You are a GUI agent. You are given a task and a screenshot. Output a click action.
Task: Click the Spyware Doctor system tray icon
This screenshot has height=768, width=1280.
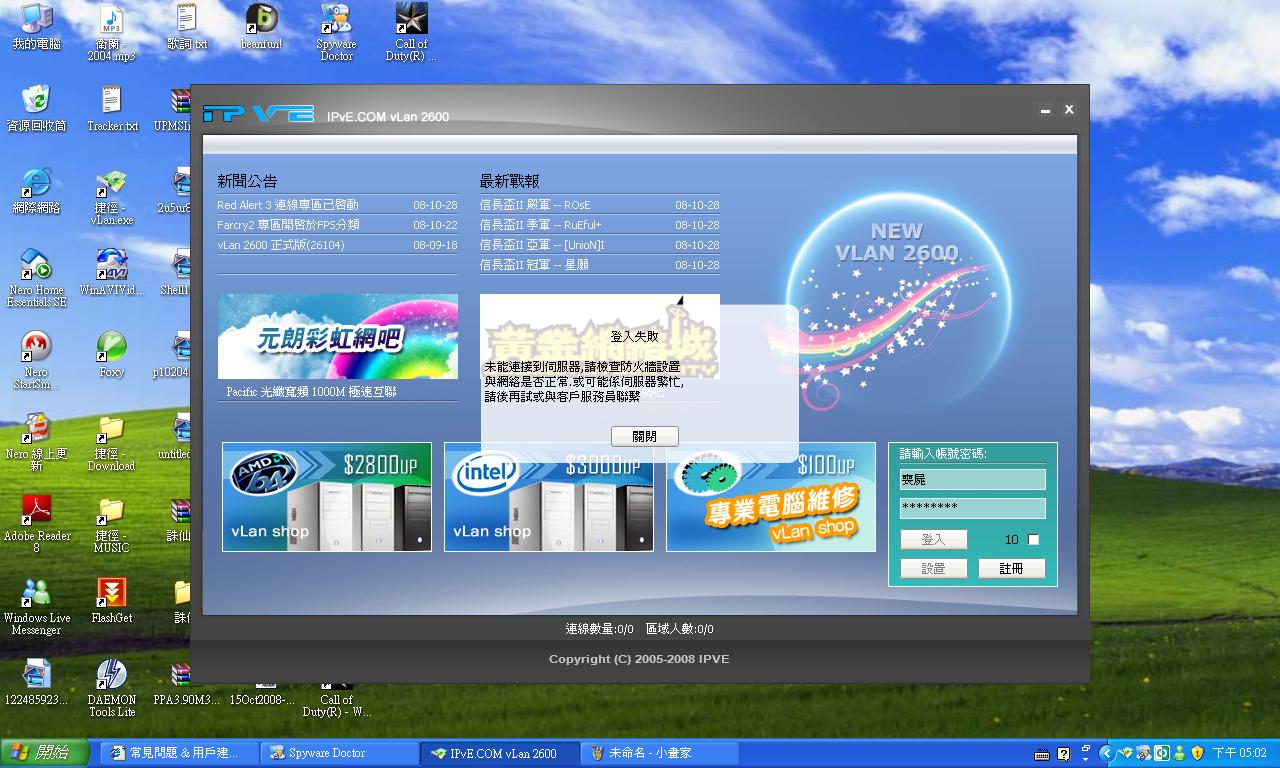pos(1143,753)
